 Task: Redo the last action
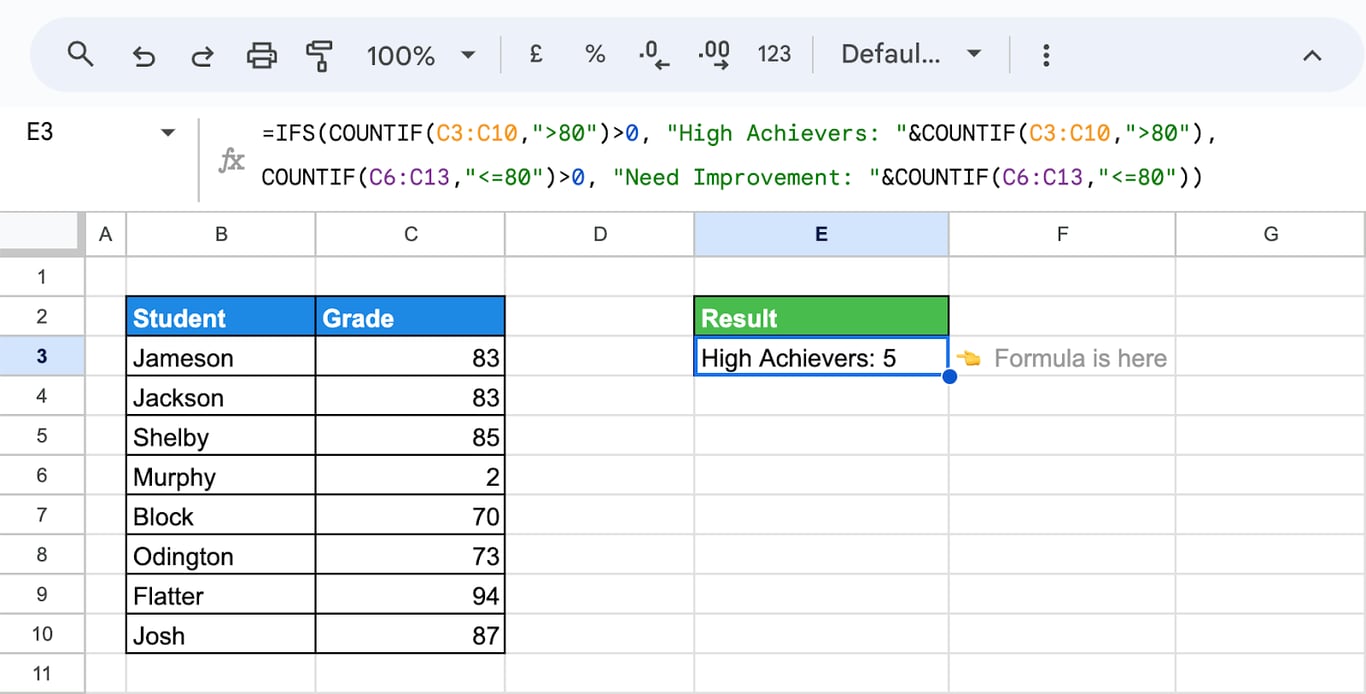click(202, 55)
